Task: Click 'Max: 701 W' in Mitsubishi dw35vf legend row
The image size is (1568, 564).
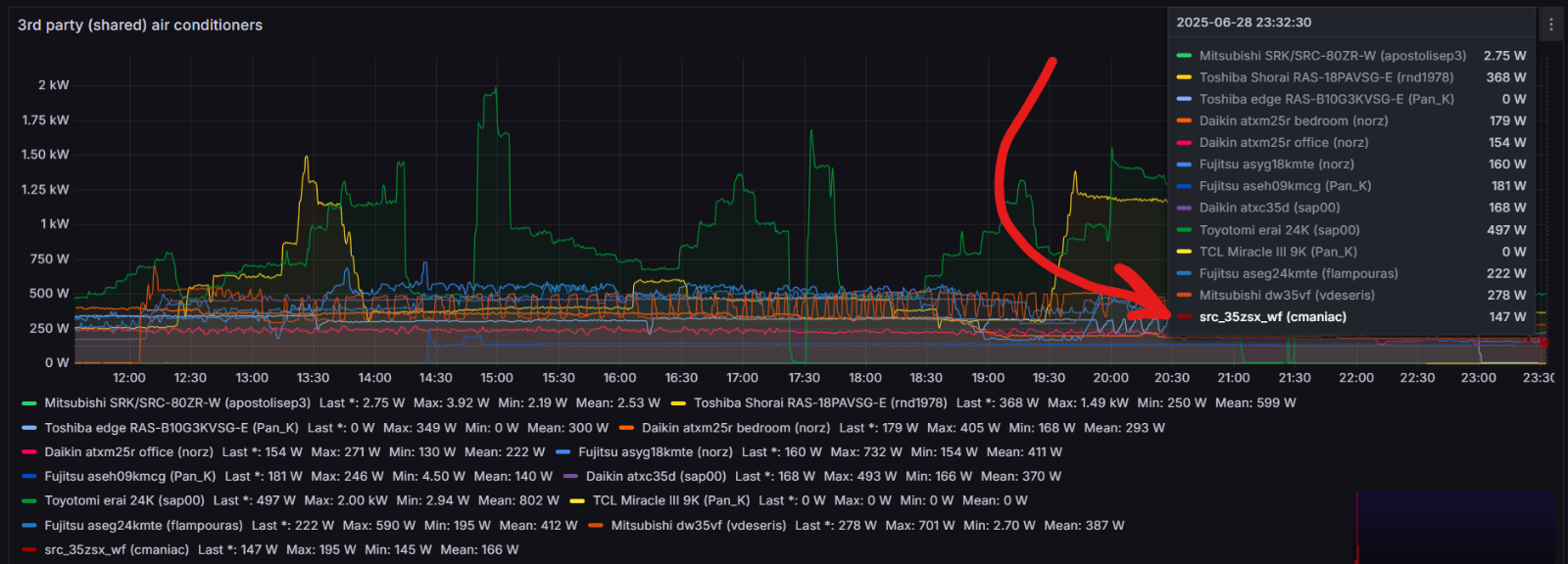Action: pyautogui.click(x=919, y=526)
